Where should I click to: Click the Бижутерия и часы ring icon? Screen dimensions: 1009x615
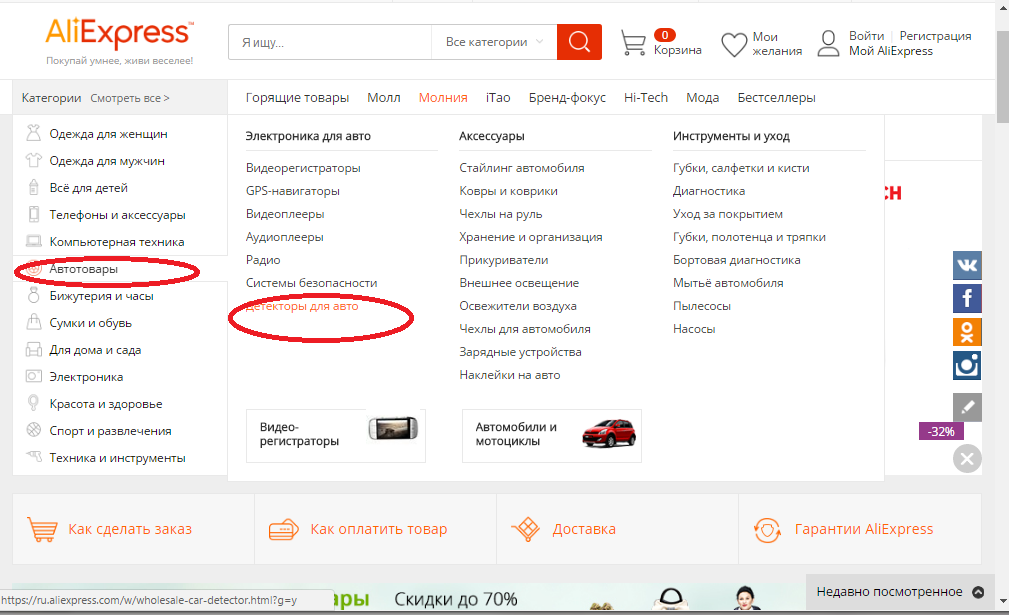33,295
